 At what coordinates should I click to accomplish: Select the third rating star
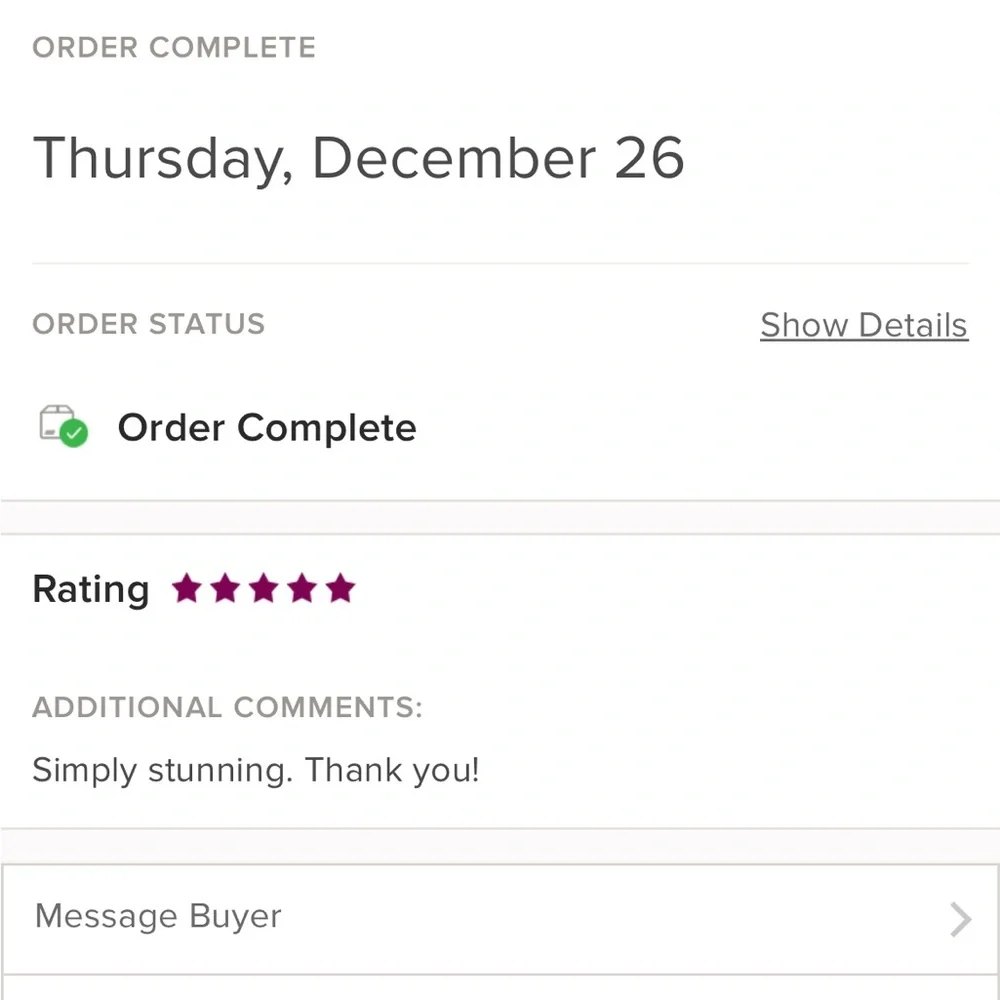[263, 589]
